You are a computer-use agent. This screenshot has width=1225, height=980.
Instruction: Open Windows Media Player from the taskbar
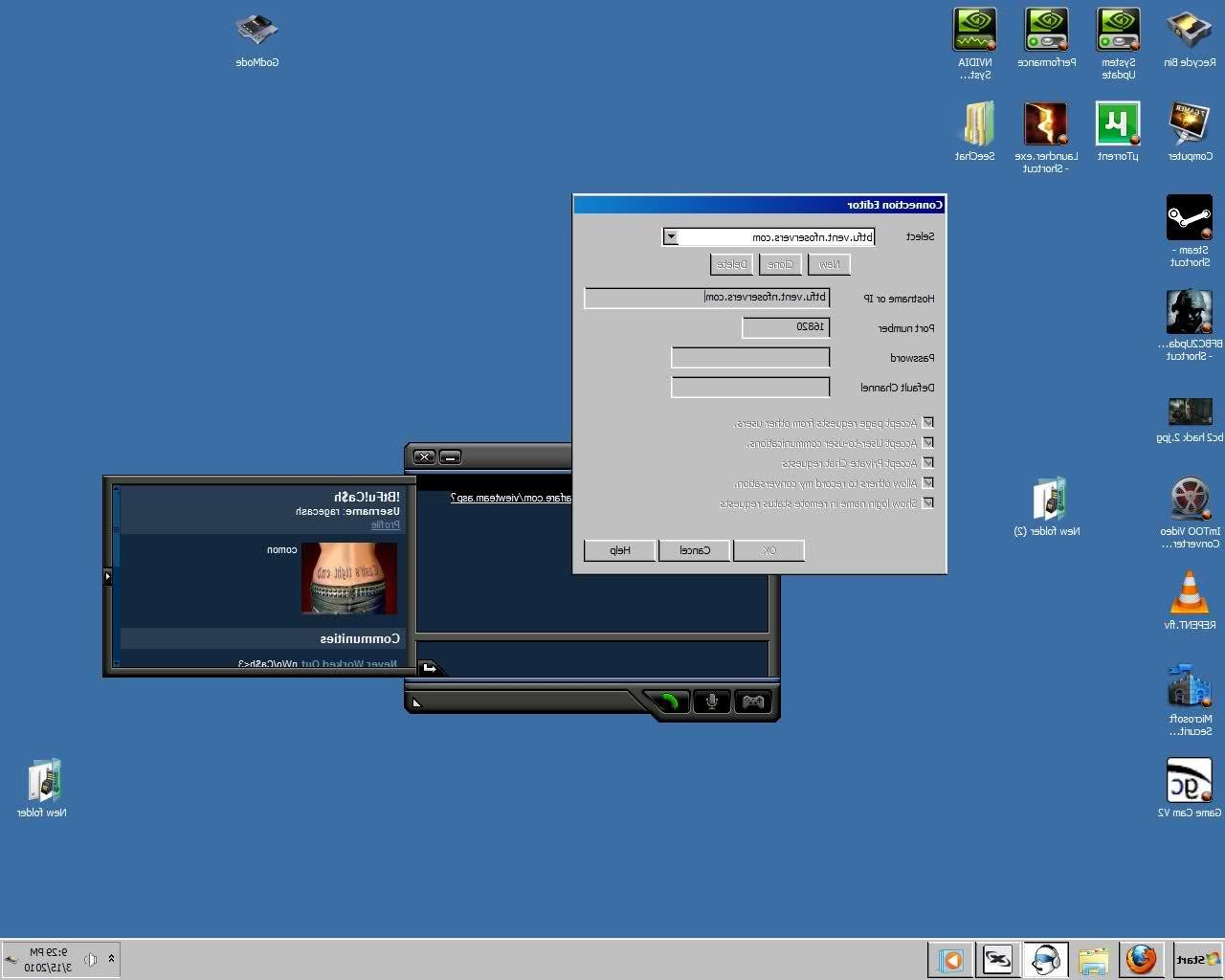click(x=950, y=959)
